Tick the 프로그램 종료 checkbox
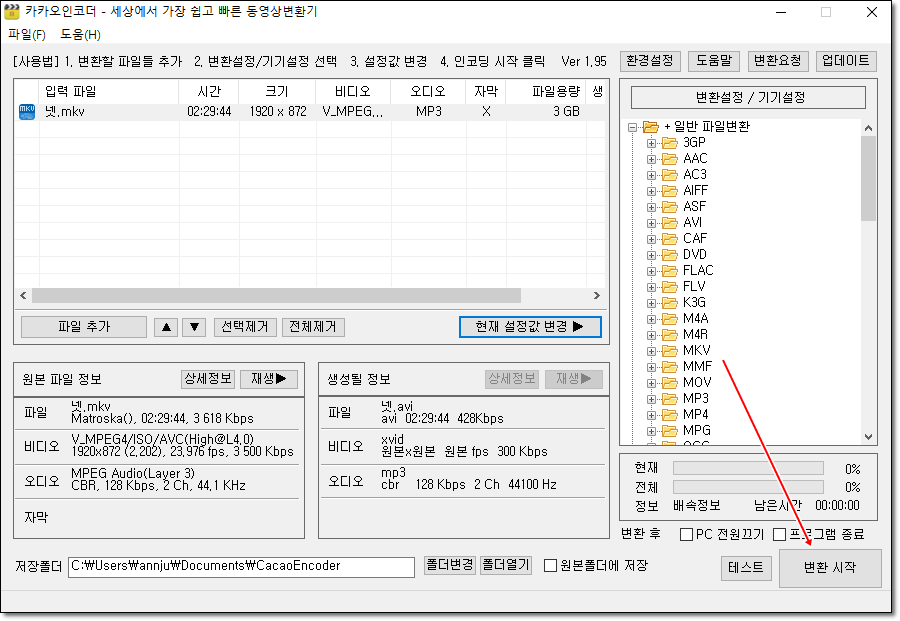This screenshot has width=900, height=621. [779, 535]
